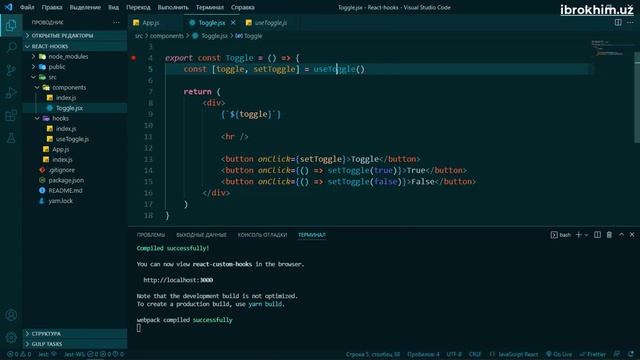
Task: Open the Accounts menu icon
Action: coord(11,315)
